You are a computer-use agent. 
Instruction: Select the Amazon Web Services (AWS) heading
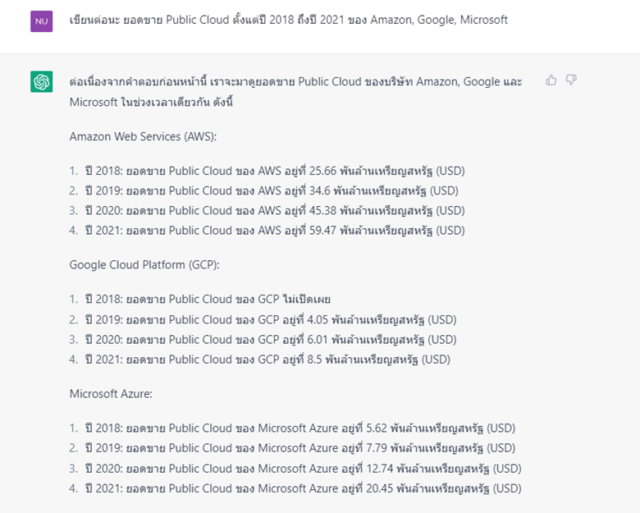tap(143, 136)
